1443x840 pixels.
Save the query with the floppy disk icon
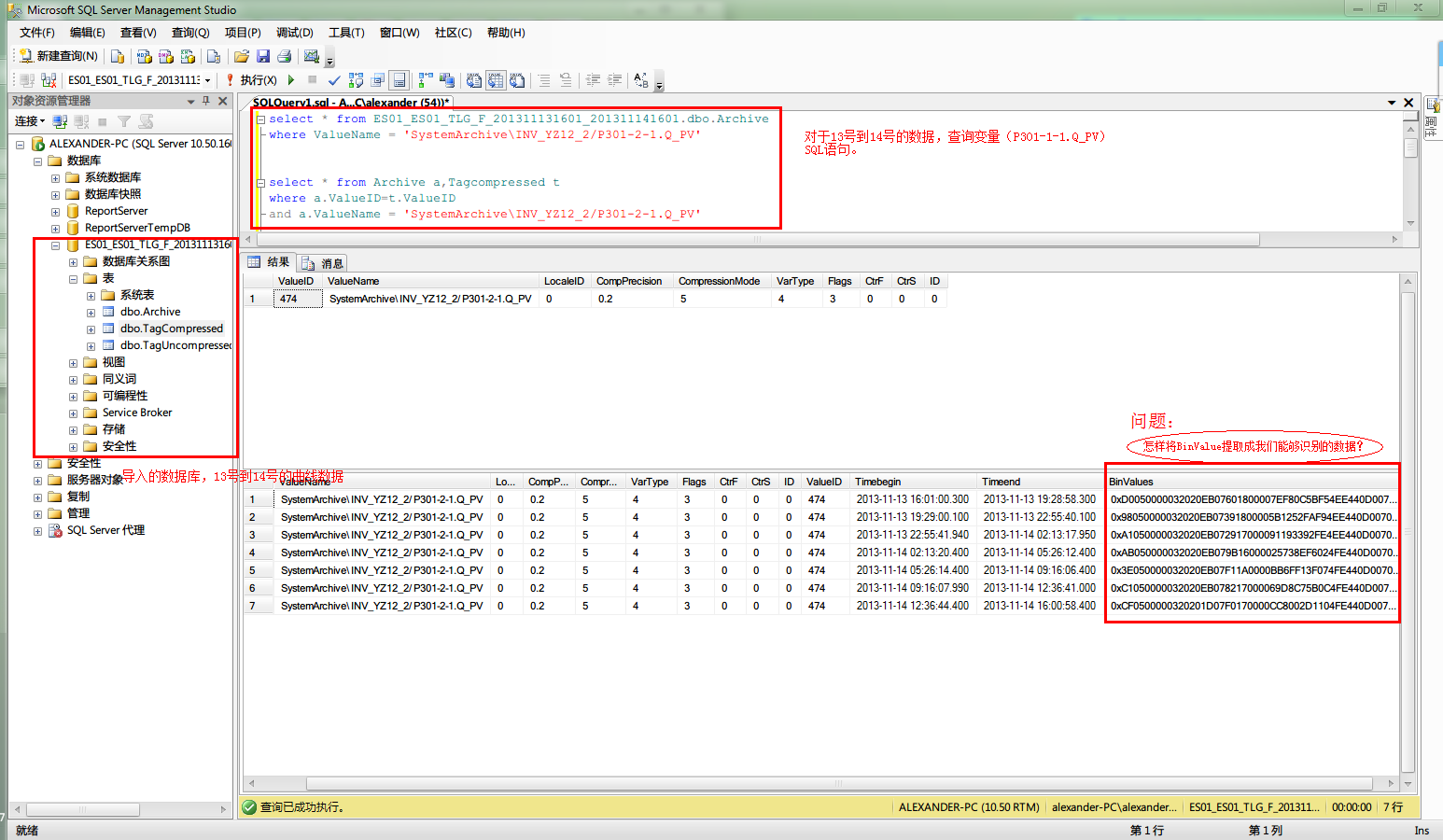tap(263, 56)
